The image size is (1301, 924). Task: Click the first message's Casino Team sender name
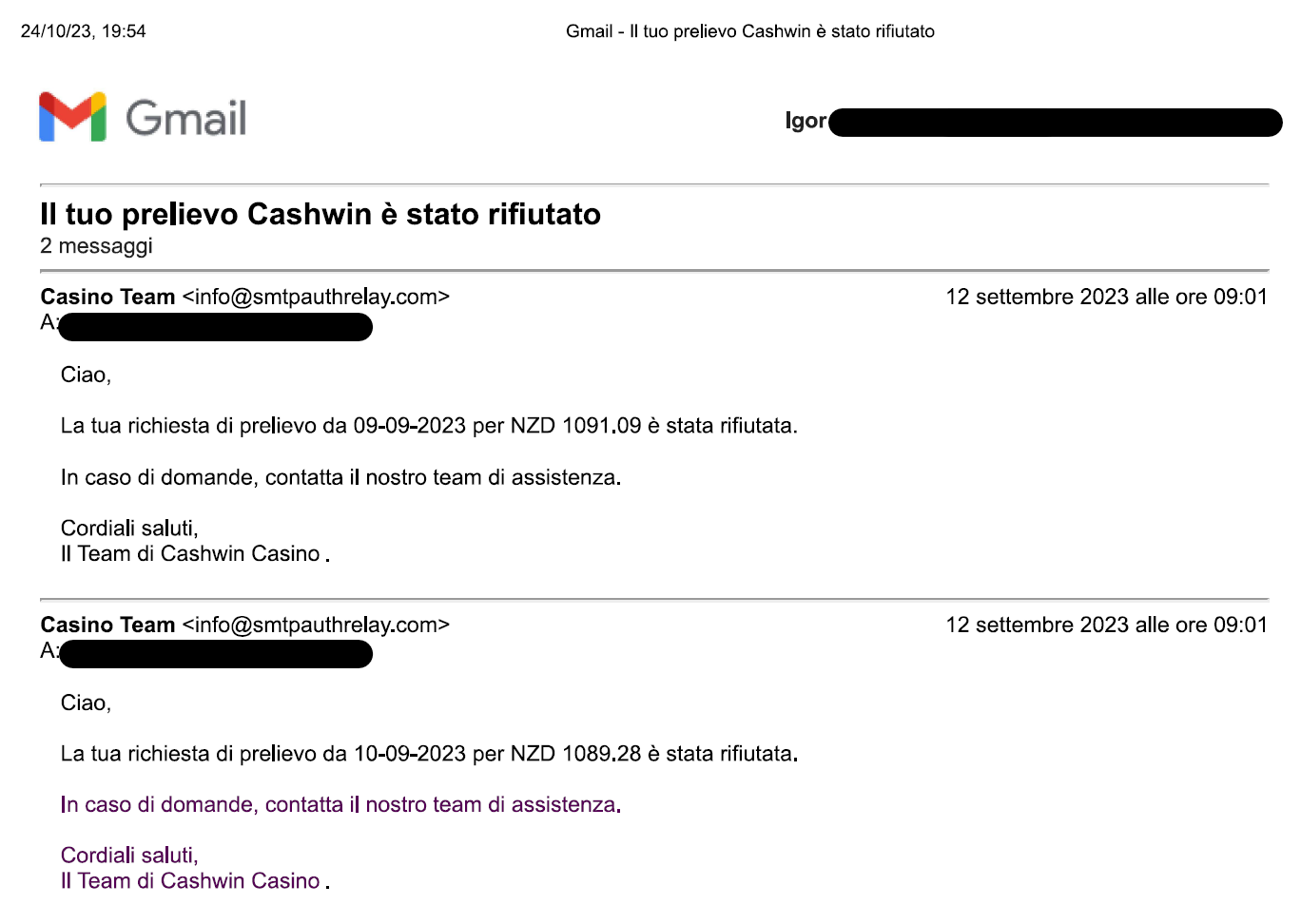click(107, 297)
